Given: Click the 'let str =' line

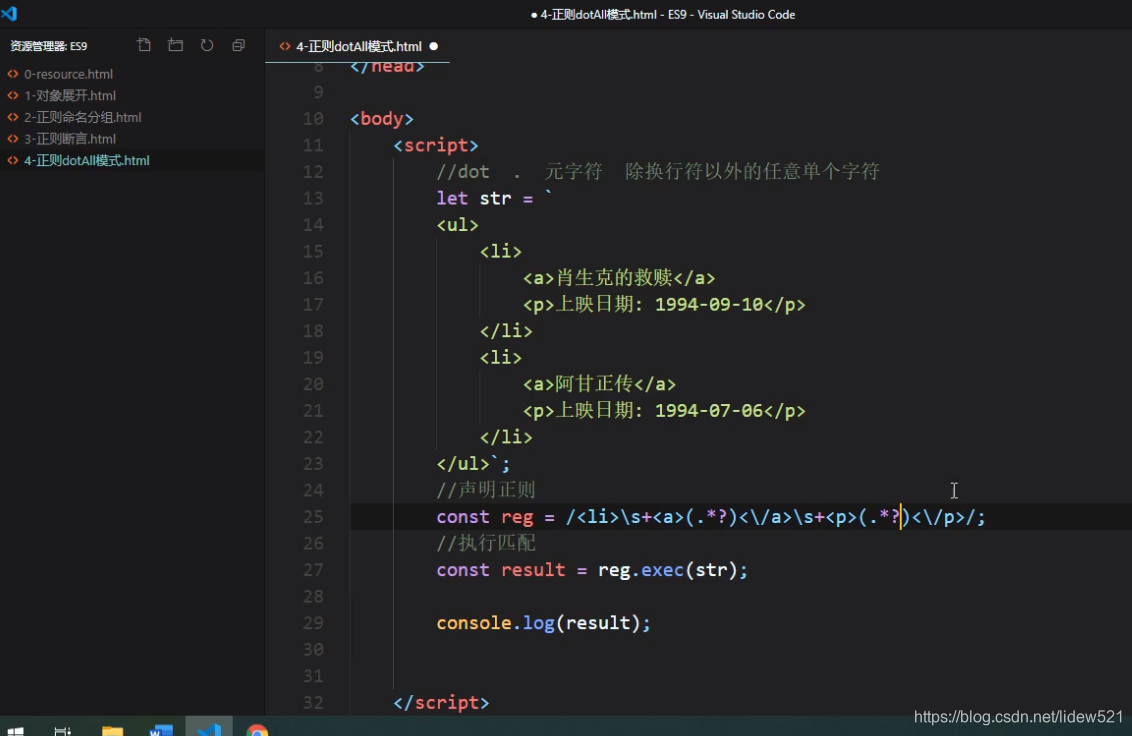Looking at the screenshot, I should click(495, 198).
